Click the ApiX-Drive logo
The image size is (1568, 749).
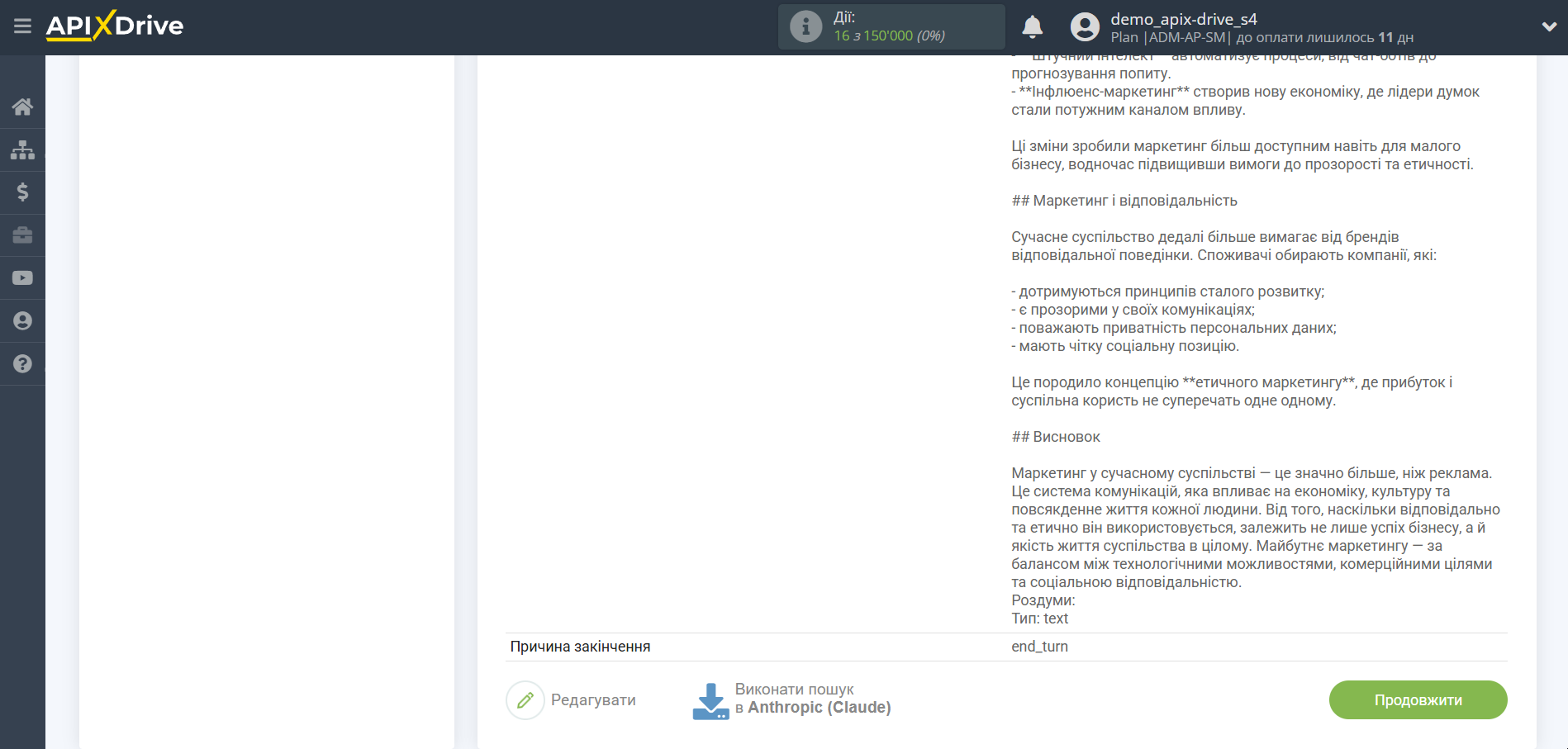click(115, 26)
